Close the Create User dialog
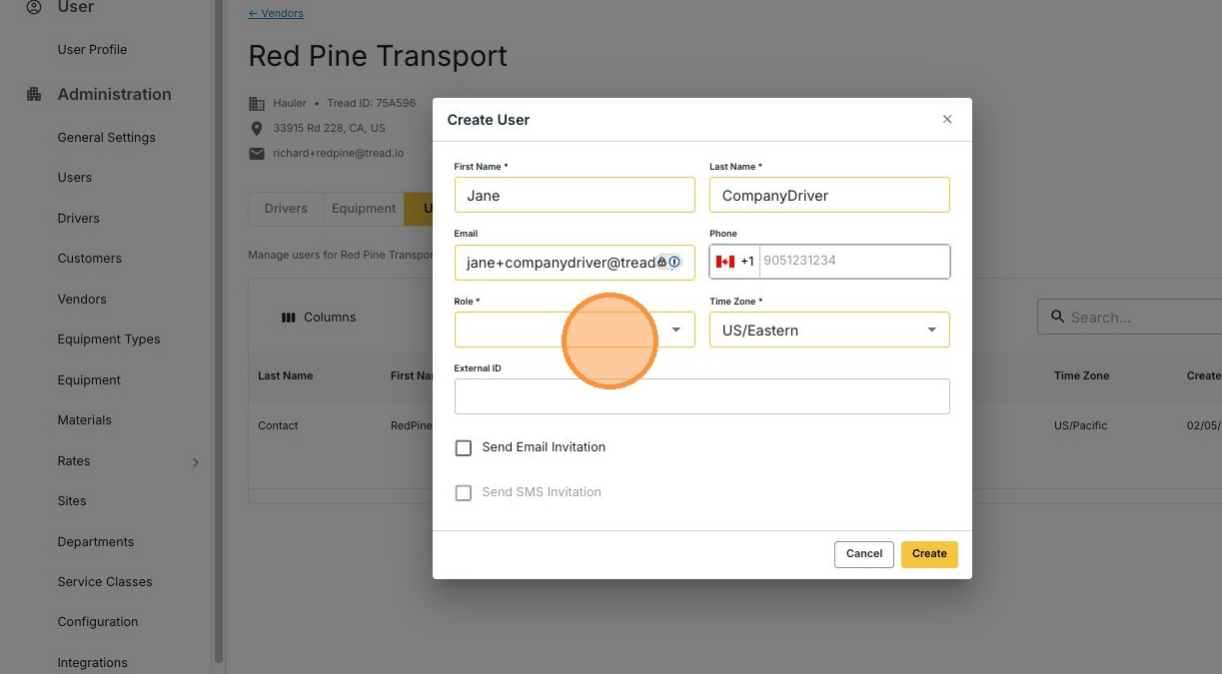1222x674 pixels. click(x=947, y=119)
